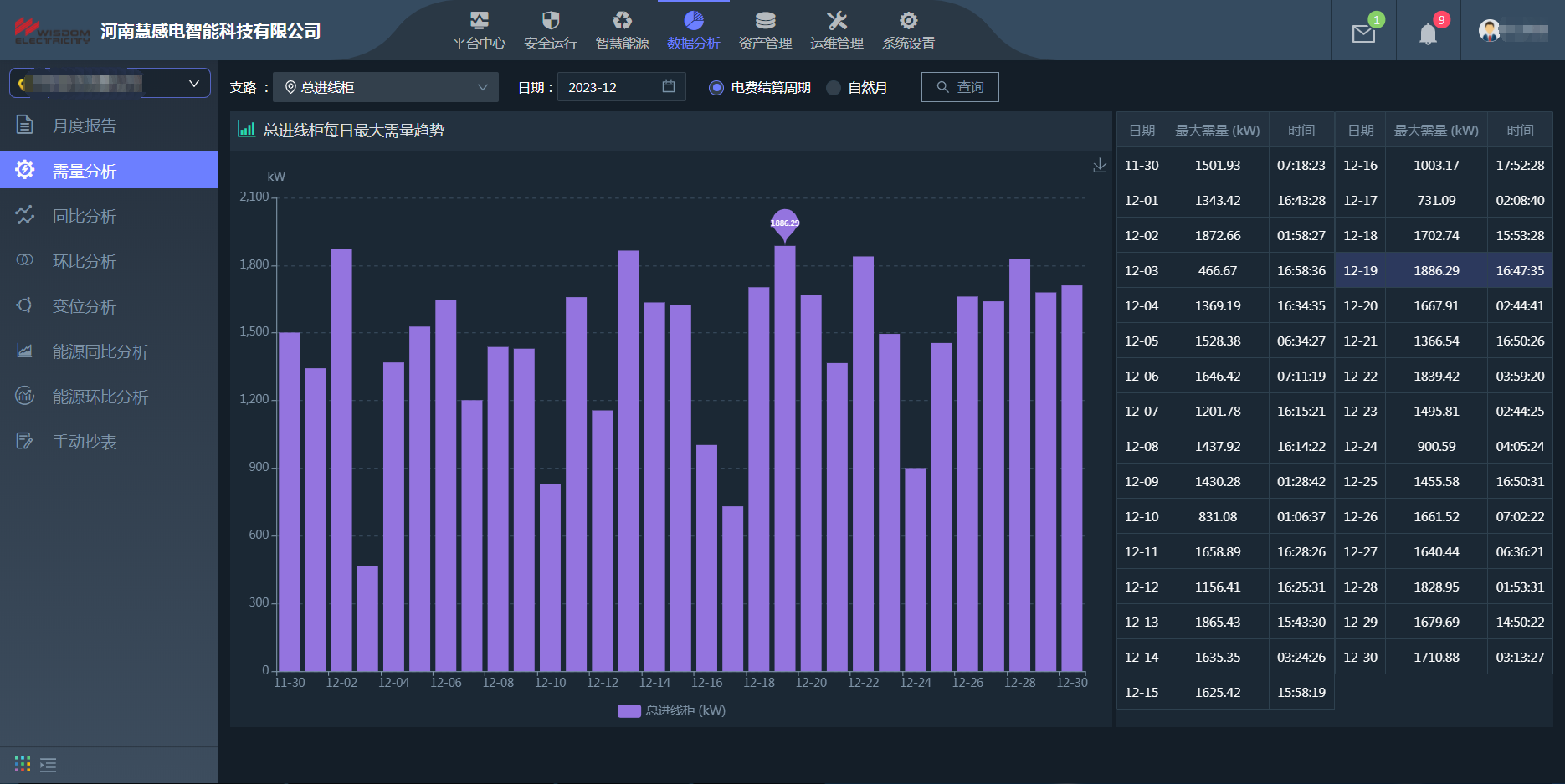Click the 1886.29 peak marker on chart

pos(784,223)
